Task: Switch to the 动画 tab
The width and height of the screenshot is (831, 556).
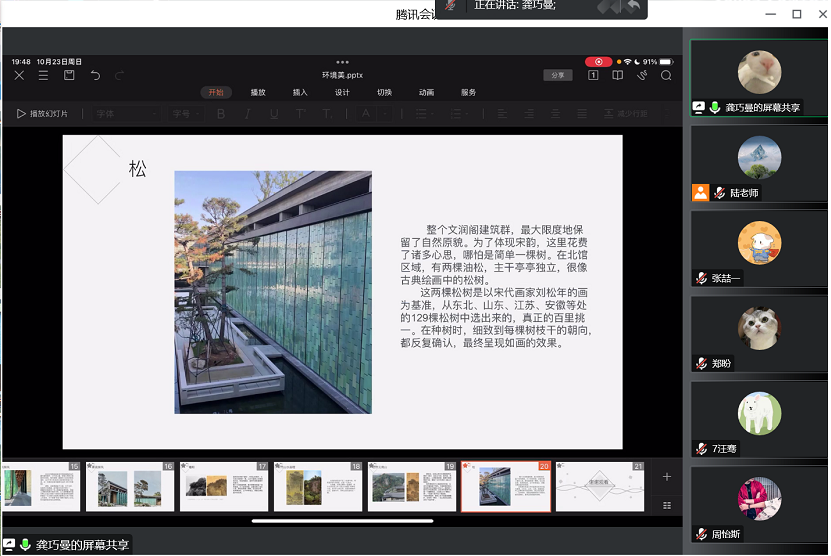Action: (x=426, y=93)
